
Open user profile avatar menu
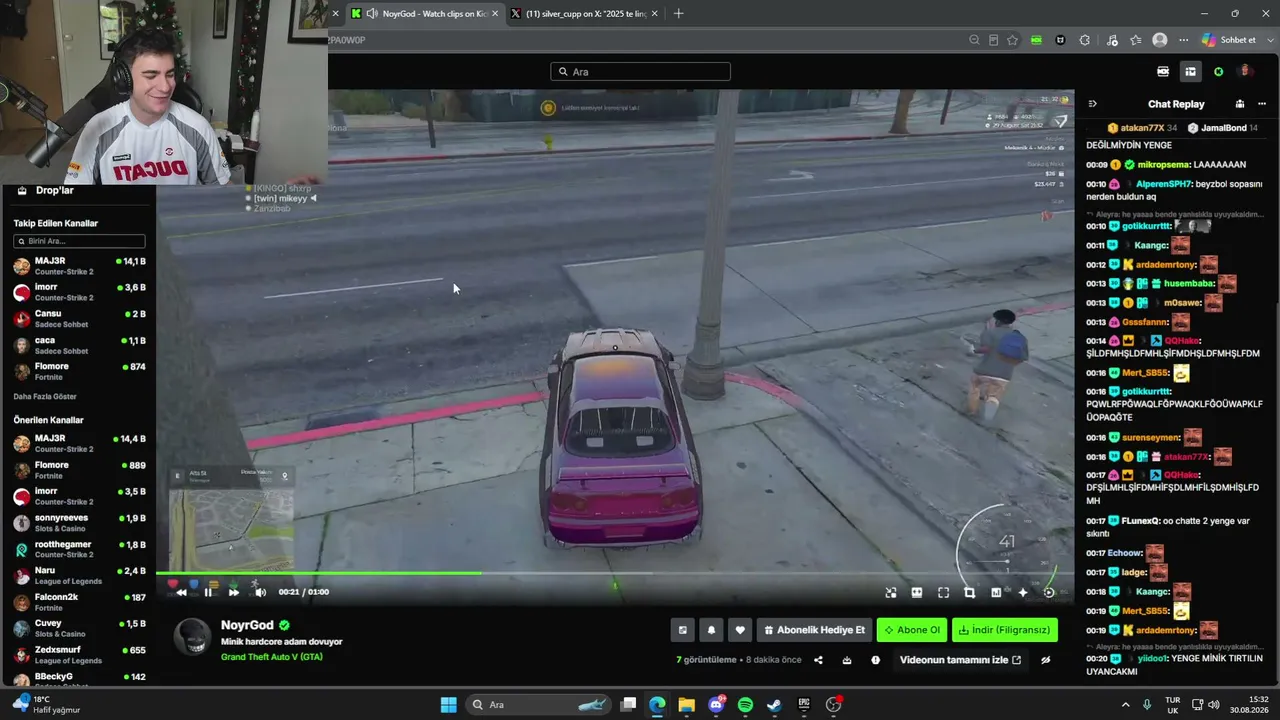pos(1246,72)
